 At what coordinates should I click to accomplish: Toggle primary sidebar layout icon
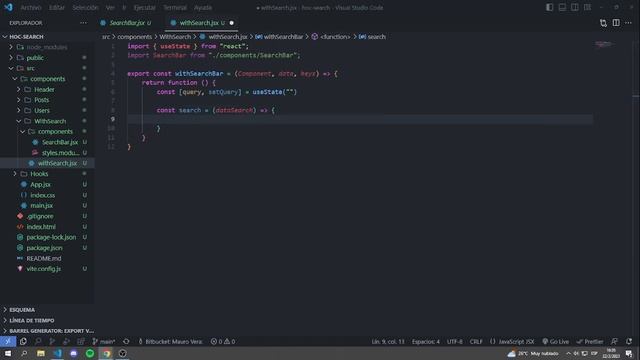(x=549, y=7)
